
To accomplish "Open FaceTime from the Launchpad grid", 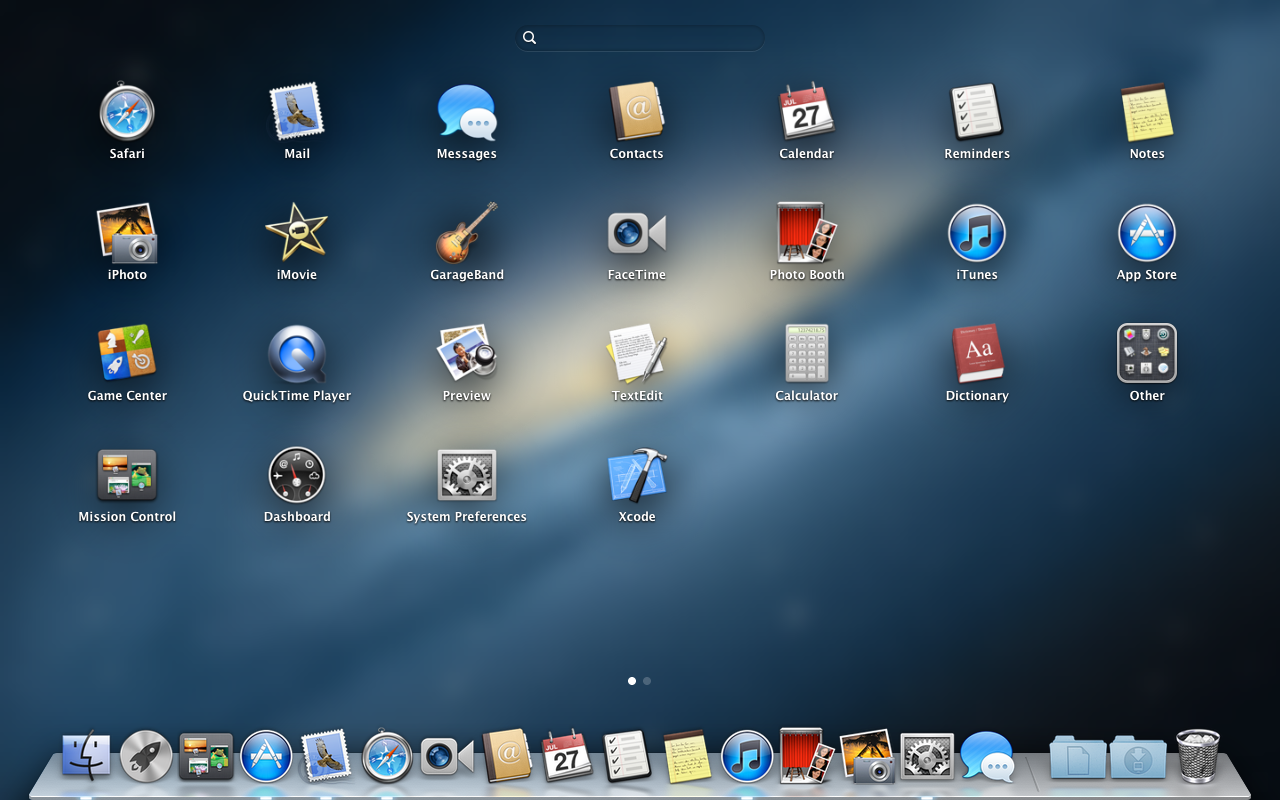I will [x=637, y=233].
